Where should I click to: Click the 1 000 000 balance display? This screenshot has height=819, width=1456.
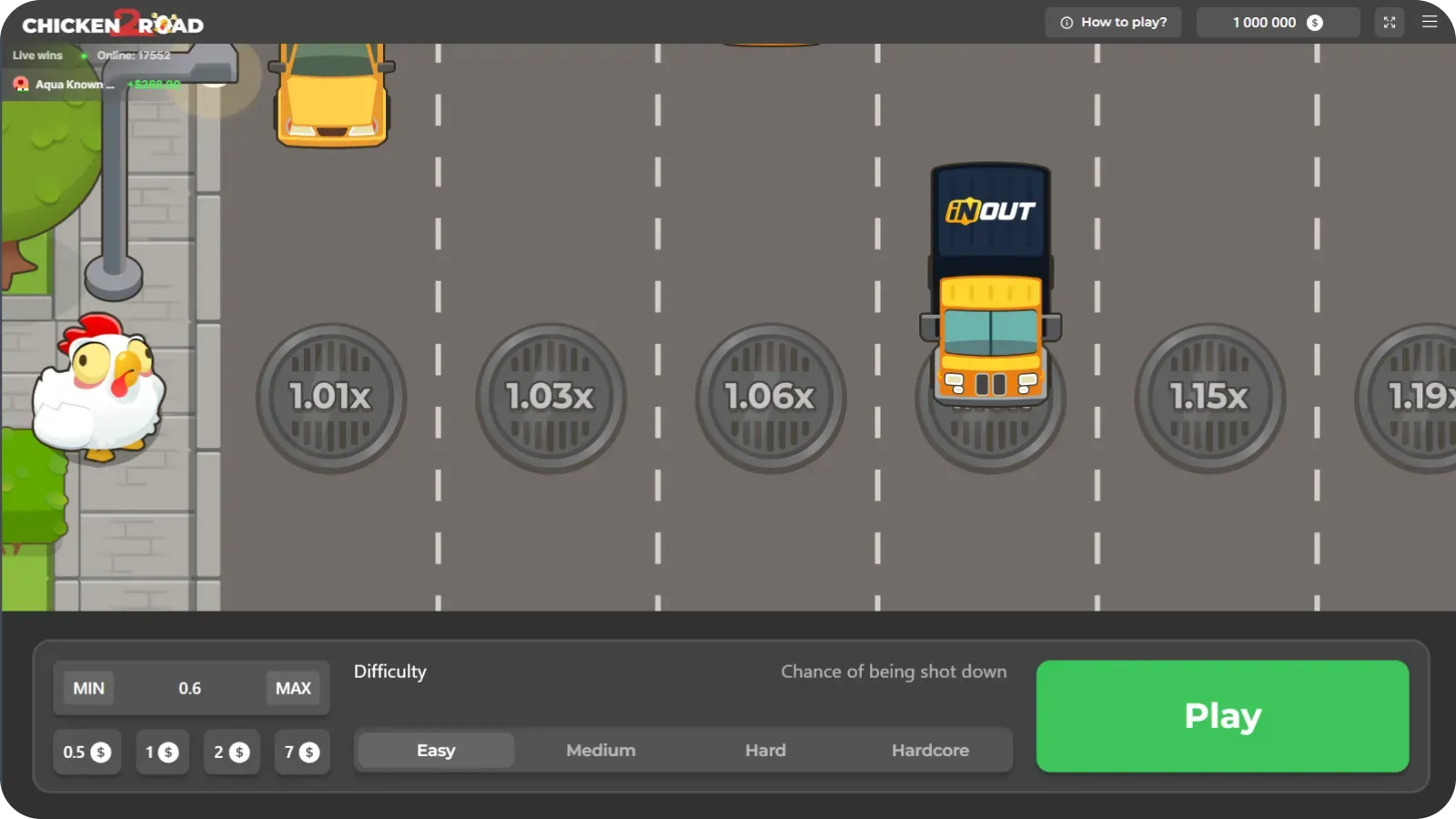click(1277, 23)
